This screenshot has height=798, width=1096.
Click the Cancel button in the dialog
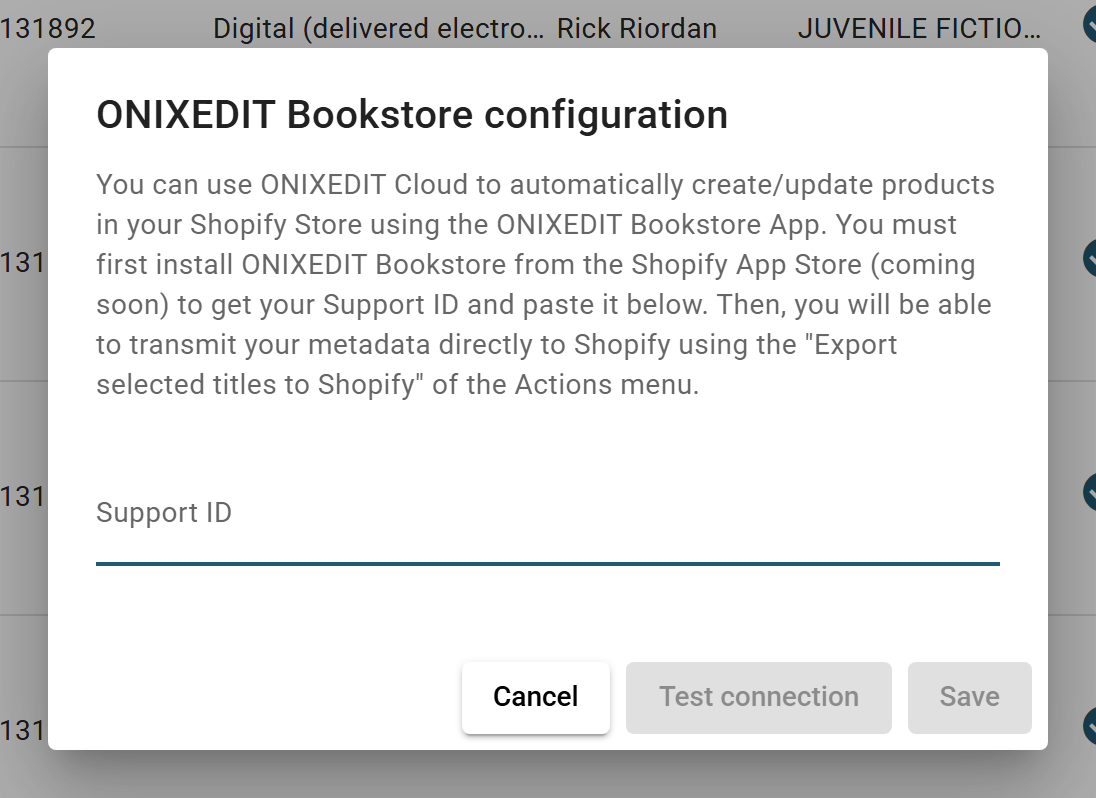(535, 697)
